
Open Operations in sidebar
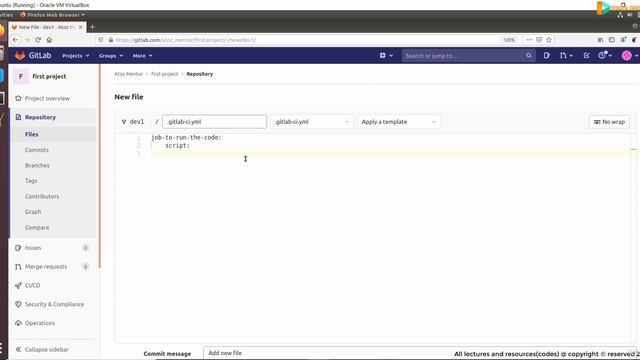[40, 323]
